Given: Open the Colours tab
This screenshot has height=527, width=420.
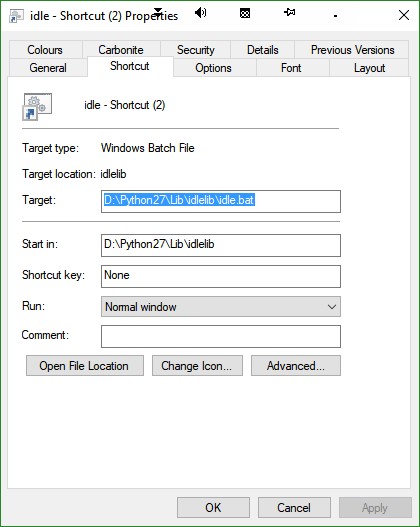Looking at the screenshot, I should pos(45,50).
